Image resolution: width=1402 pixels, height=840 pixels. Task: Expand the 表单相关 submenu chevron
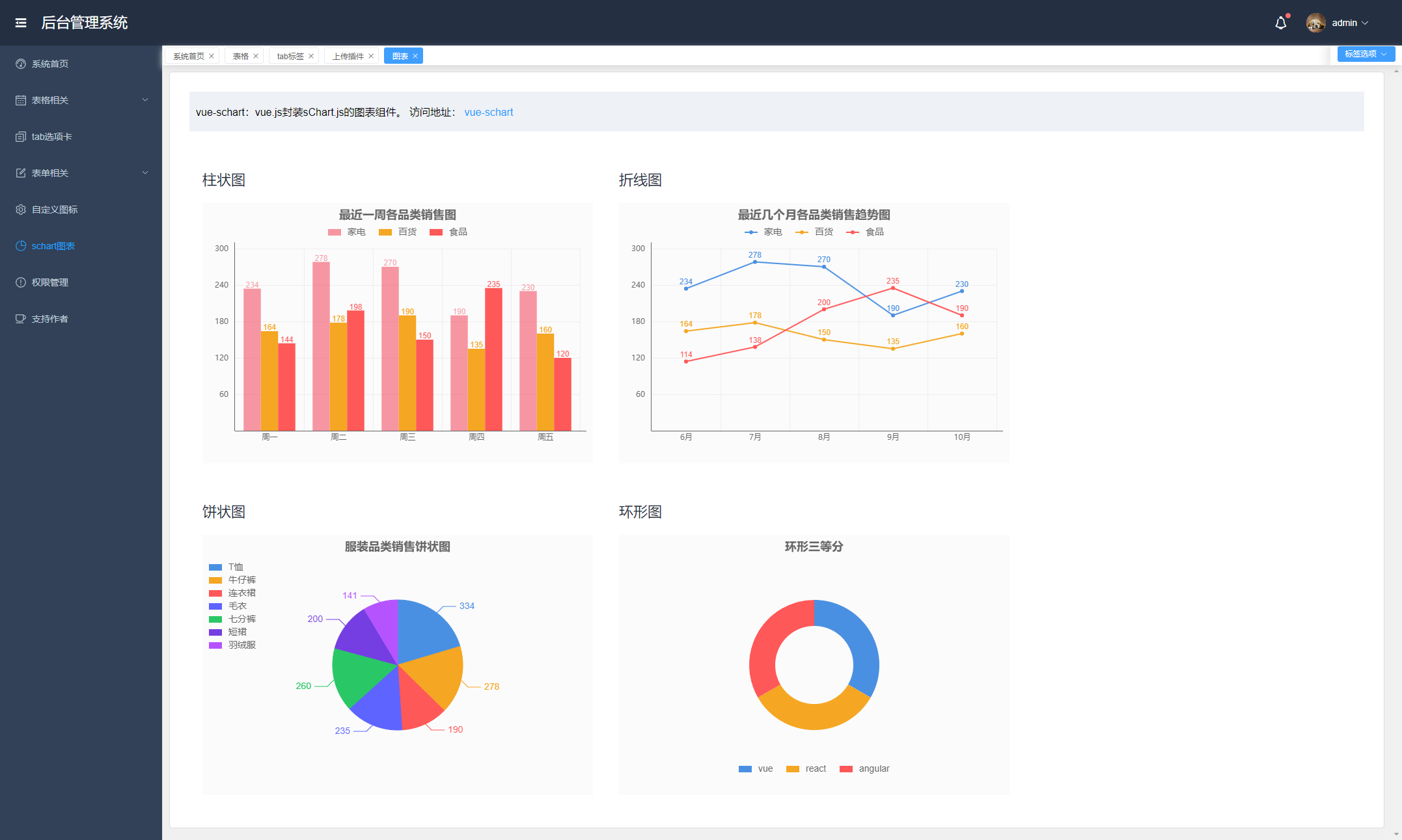pos(145,172)
